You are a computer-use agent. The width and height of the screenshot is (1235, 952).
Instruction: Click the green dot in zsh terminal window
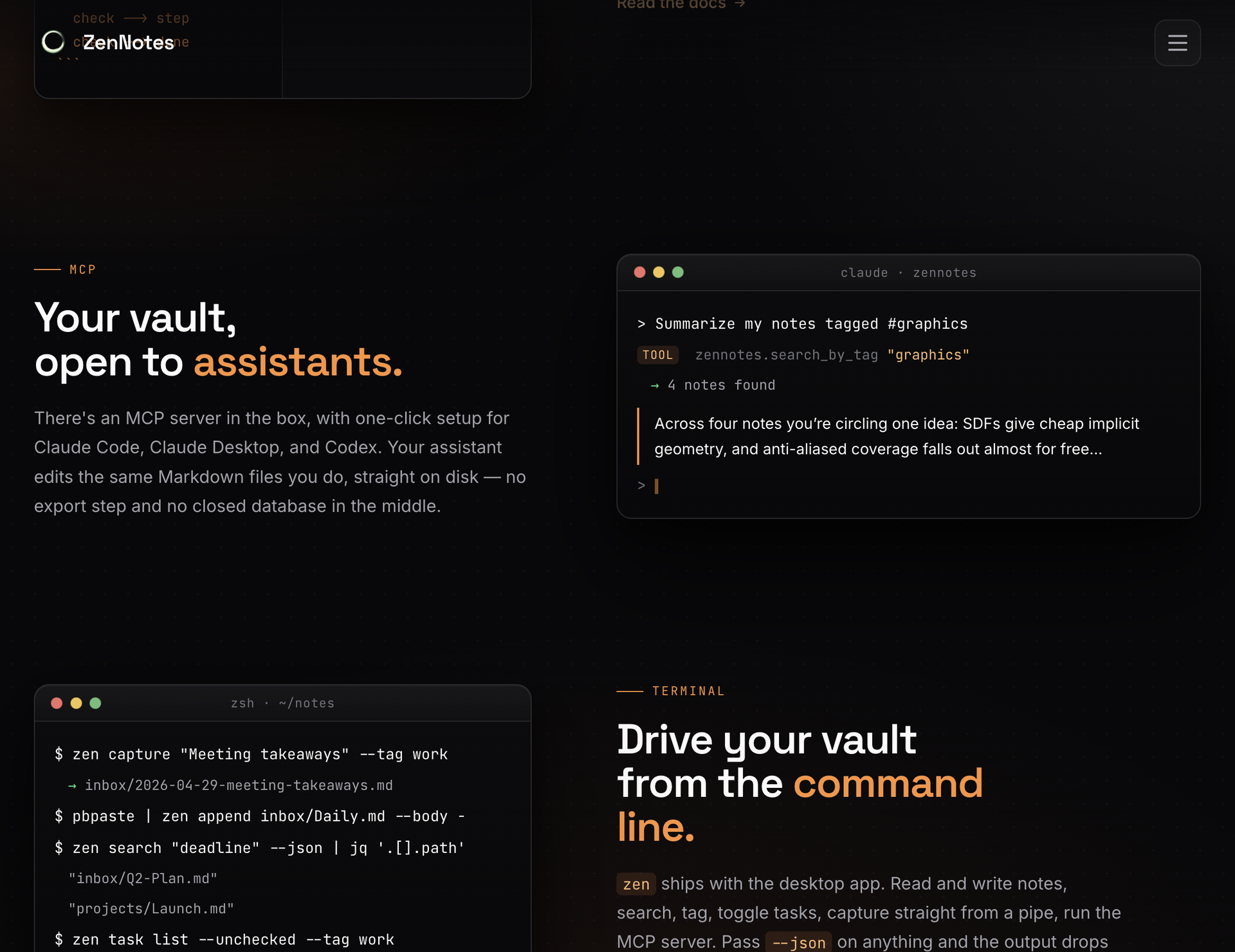pyautogui.click(x=95, y=703)
